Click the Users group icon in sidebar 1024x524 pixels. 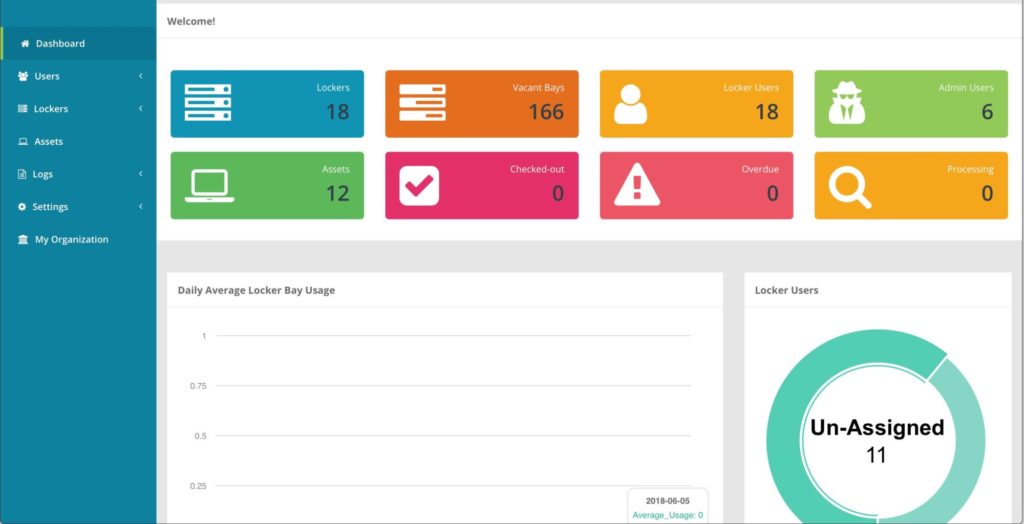point(23,76)
